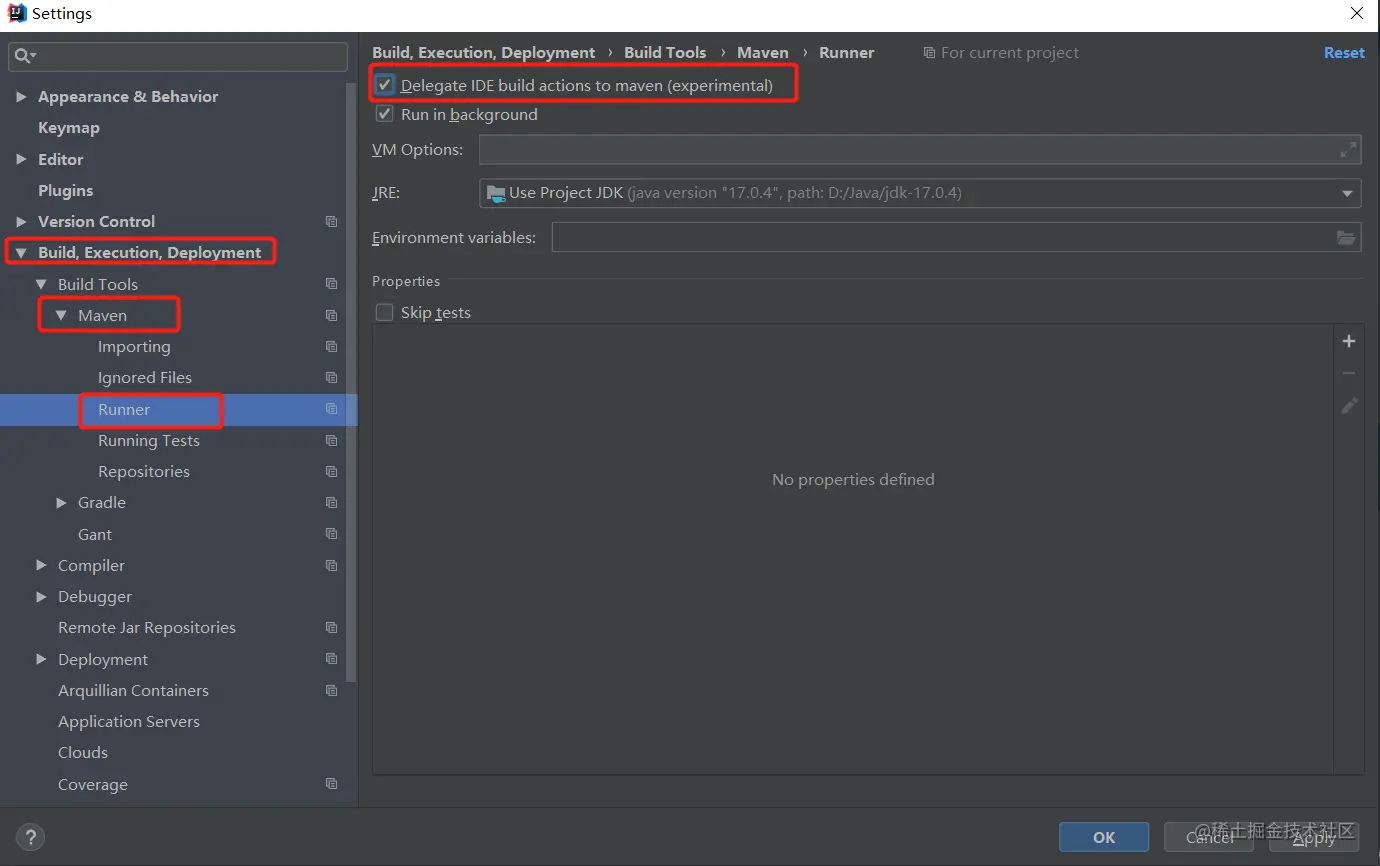Open the Ignored Files settings page
Screen dimensions: 1380x866
145,378
